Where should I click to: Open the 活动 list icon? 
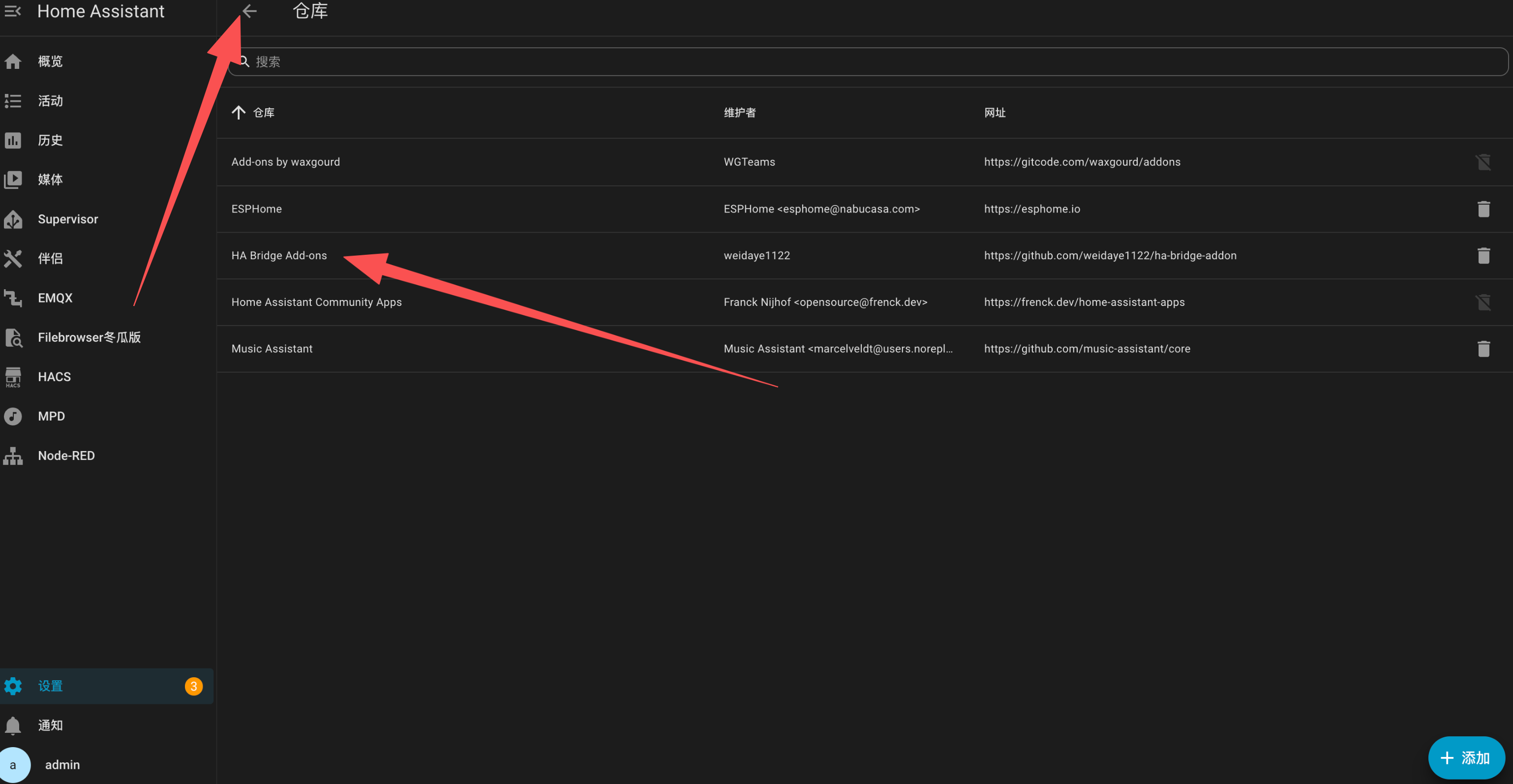click(x=13, y=101)
